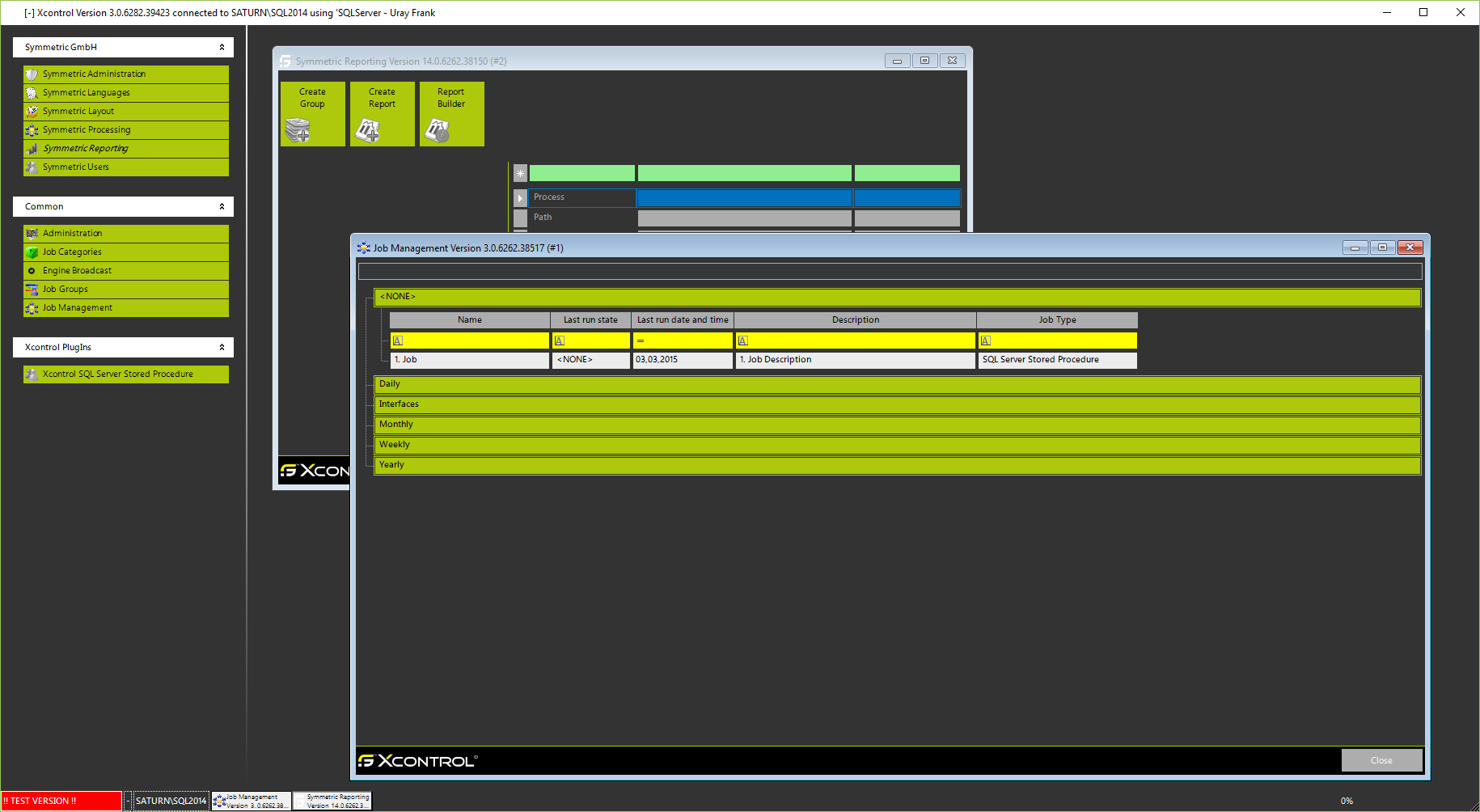
Task: Open Report Builder in Symmetric Reporting window
Action: [x=452, y=114]
